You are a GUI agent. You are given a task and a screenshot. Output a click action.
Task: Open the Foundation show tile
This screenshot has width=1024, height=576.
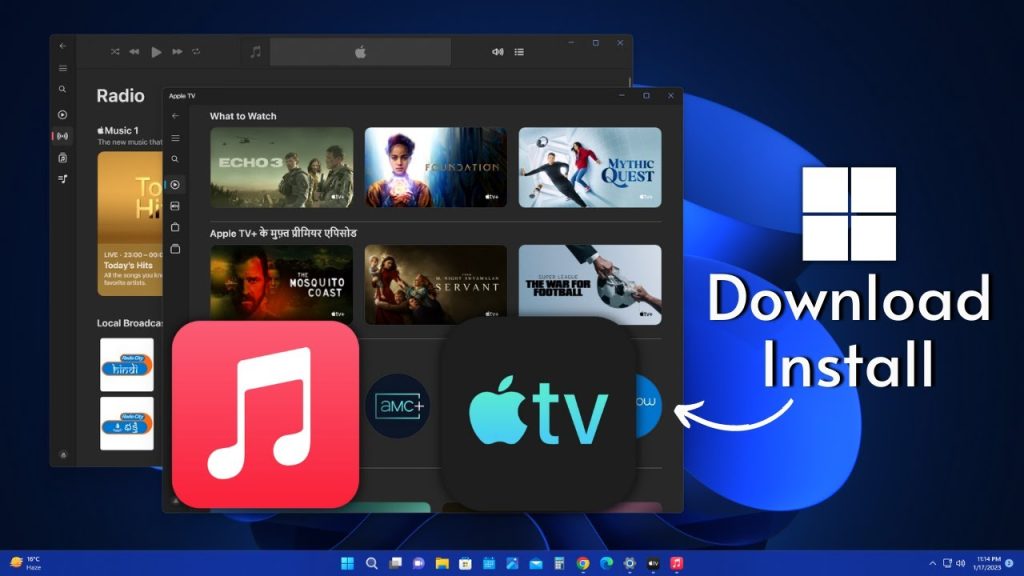pos(436,167)
